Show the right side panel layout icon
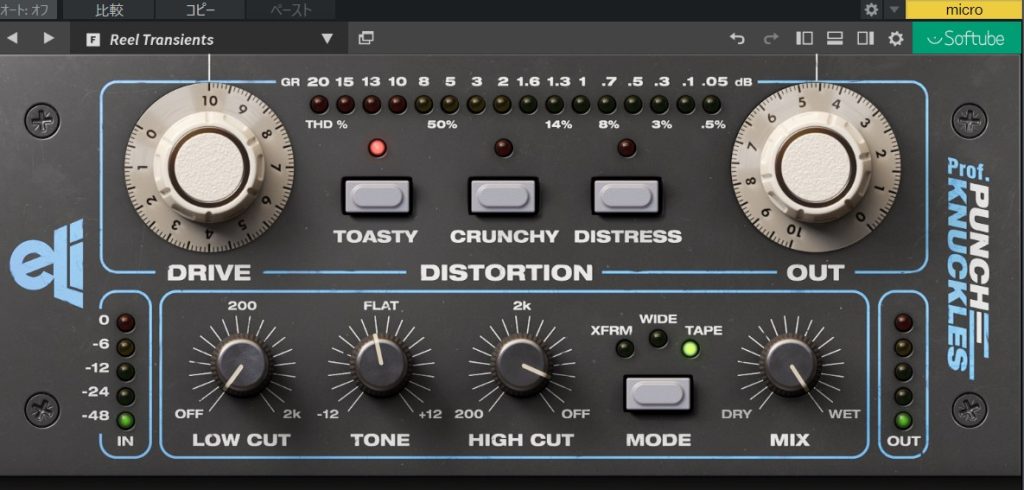1024x490 pixels. [x=865, y=39]
